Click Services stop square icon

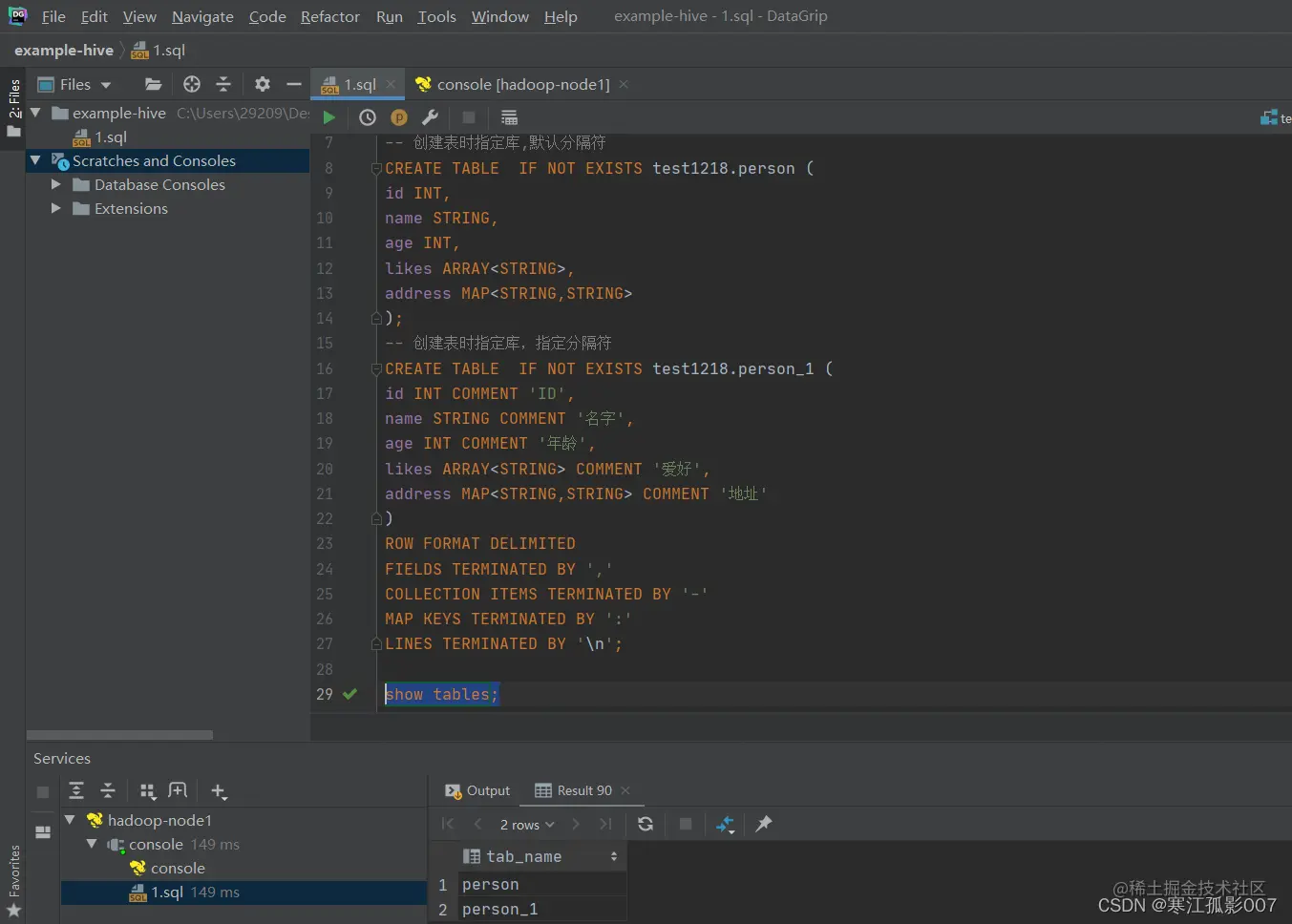coord(42,791)
